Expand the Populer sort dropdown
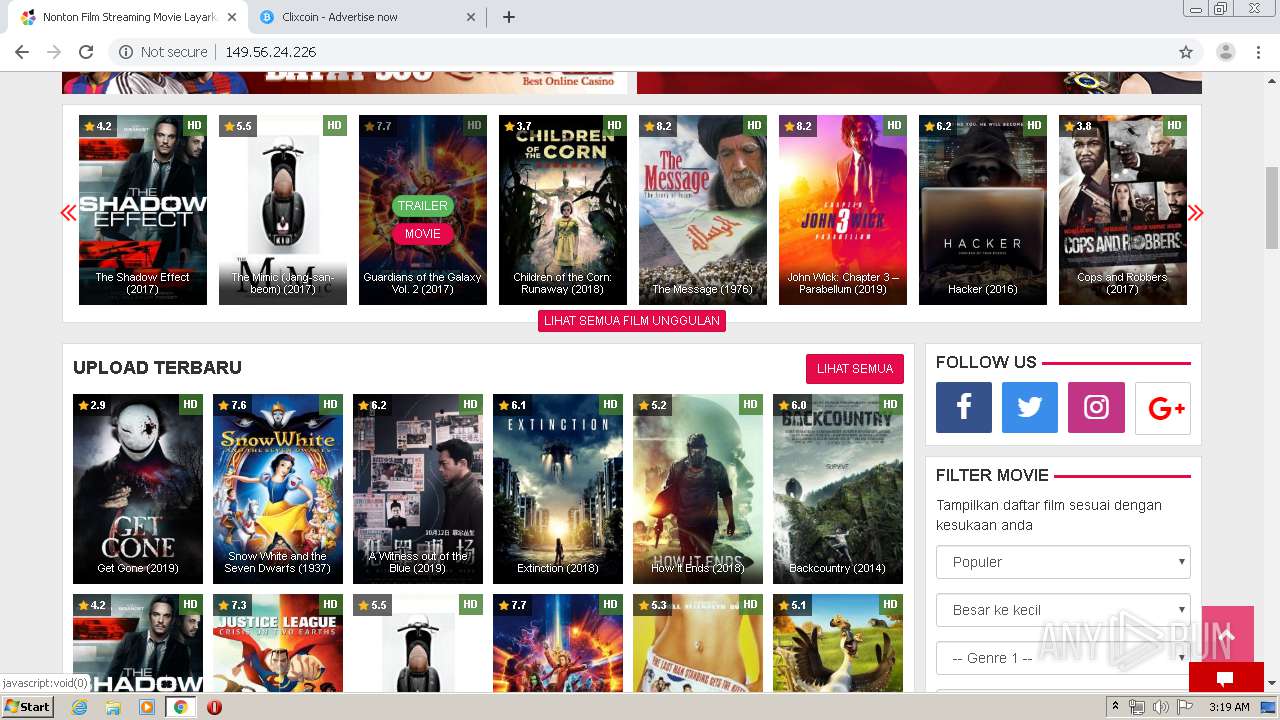 click(1063, 562)
